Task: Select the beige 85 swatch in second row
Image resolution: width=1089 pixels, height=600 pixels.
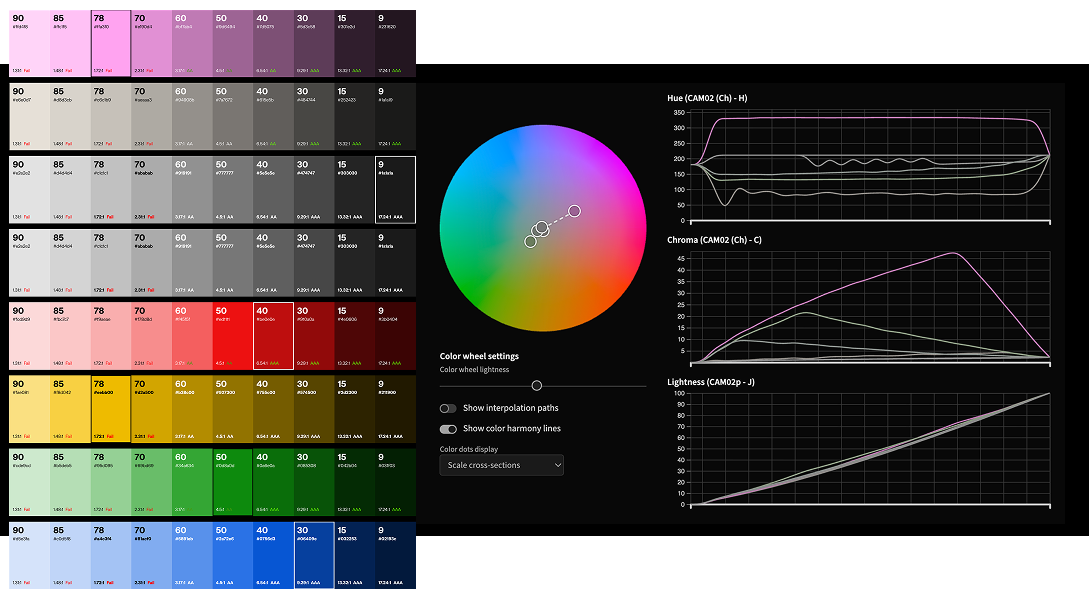Action: [70, 117]
